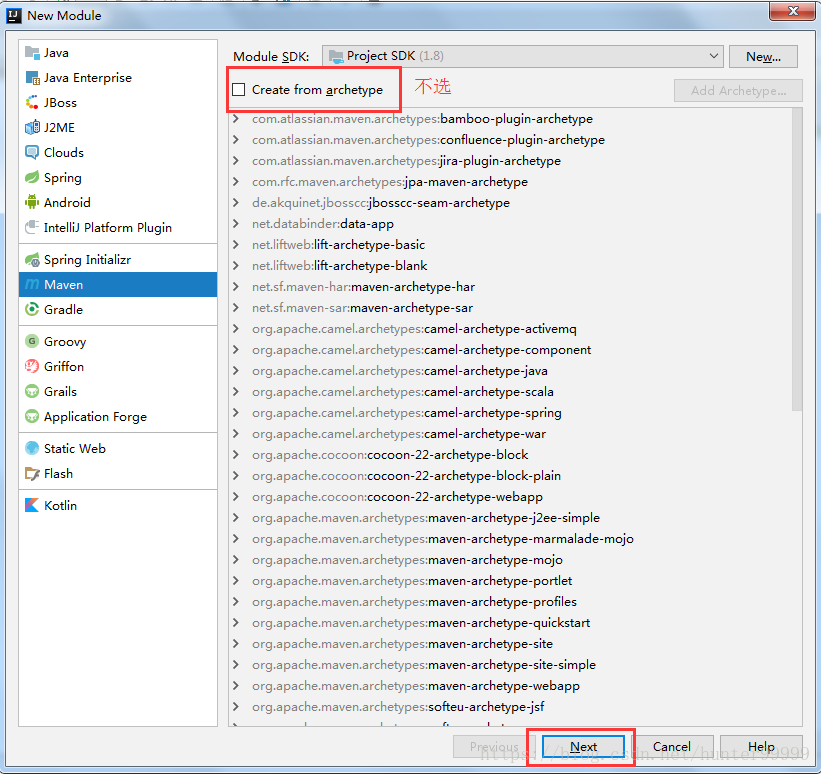Expand cocoon-22-archetype-block-plain entry

pos(236,476)
